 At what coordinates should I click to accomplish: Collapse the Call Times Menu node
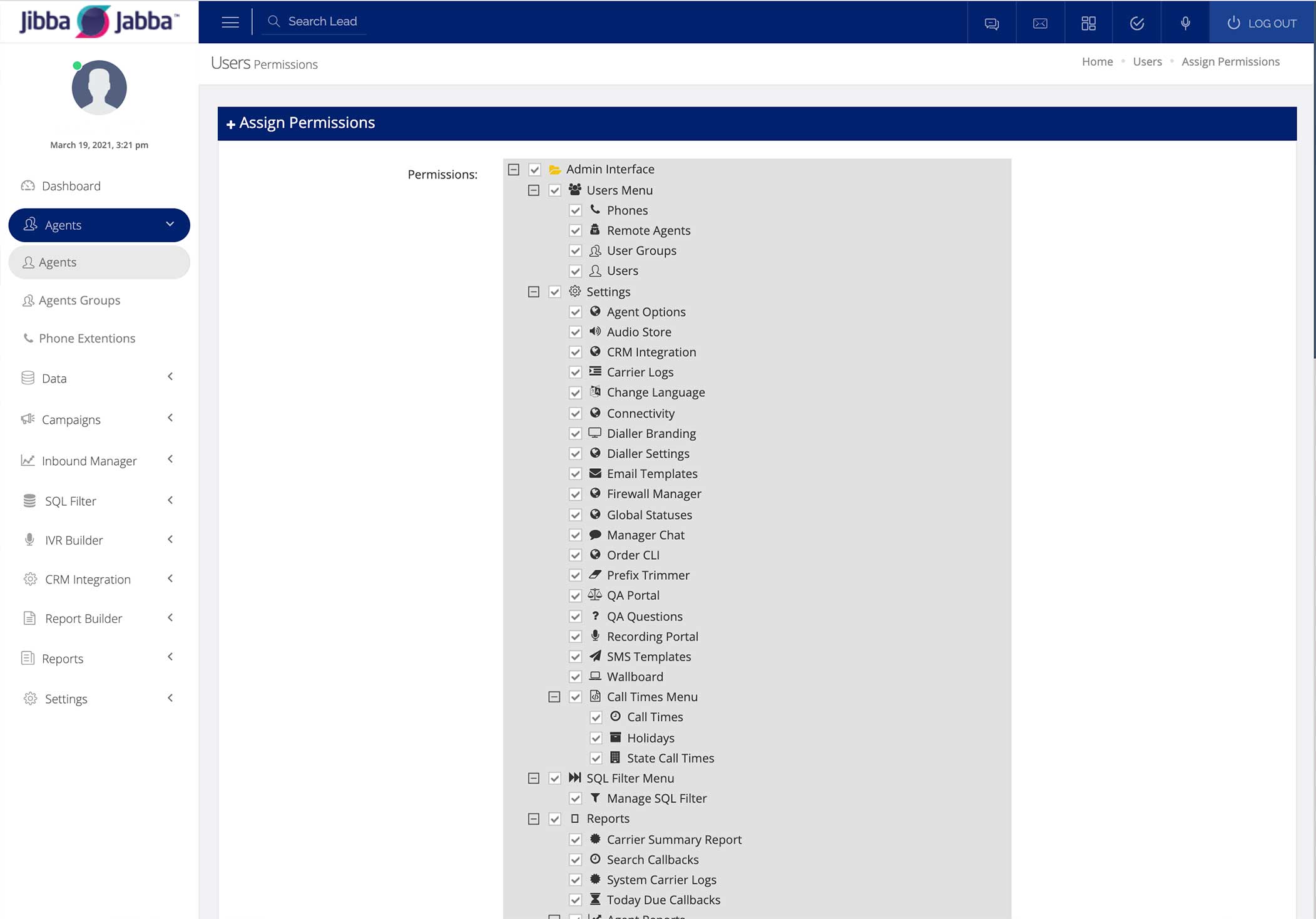point(554,697)
